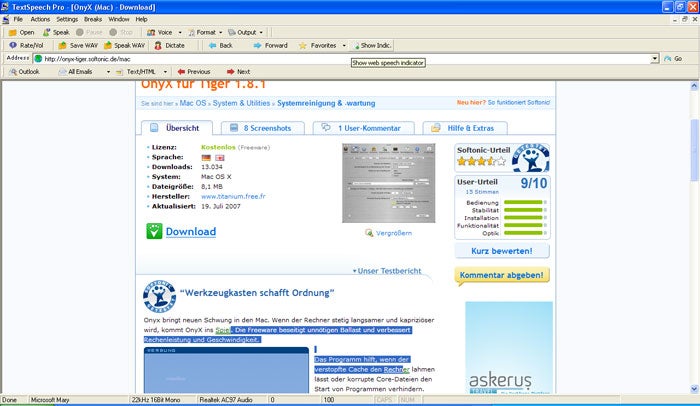The height and width of the screenshot is (406, 700).
Task: Open the Settings menu
Action: pyautogui.click(x=67, y=19)
